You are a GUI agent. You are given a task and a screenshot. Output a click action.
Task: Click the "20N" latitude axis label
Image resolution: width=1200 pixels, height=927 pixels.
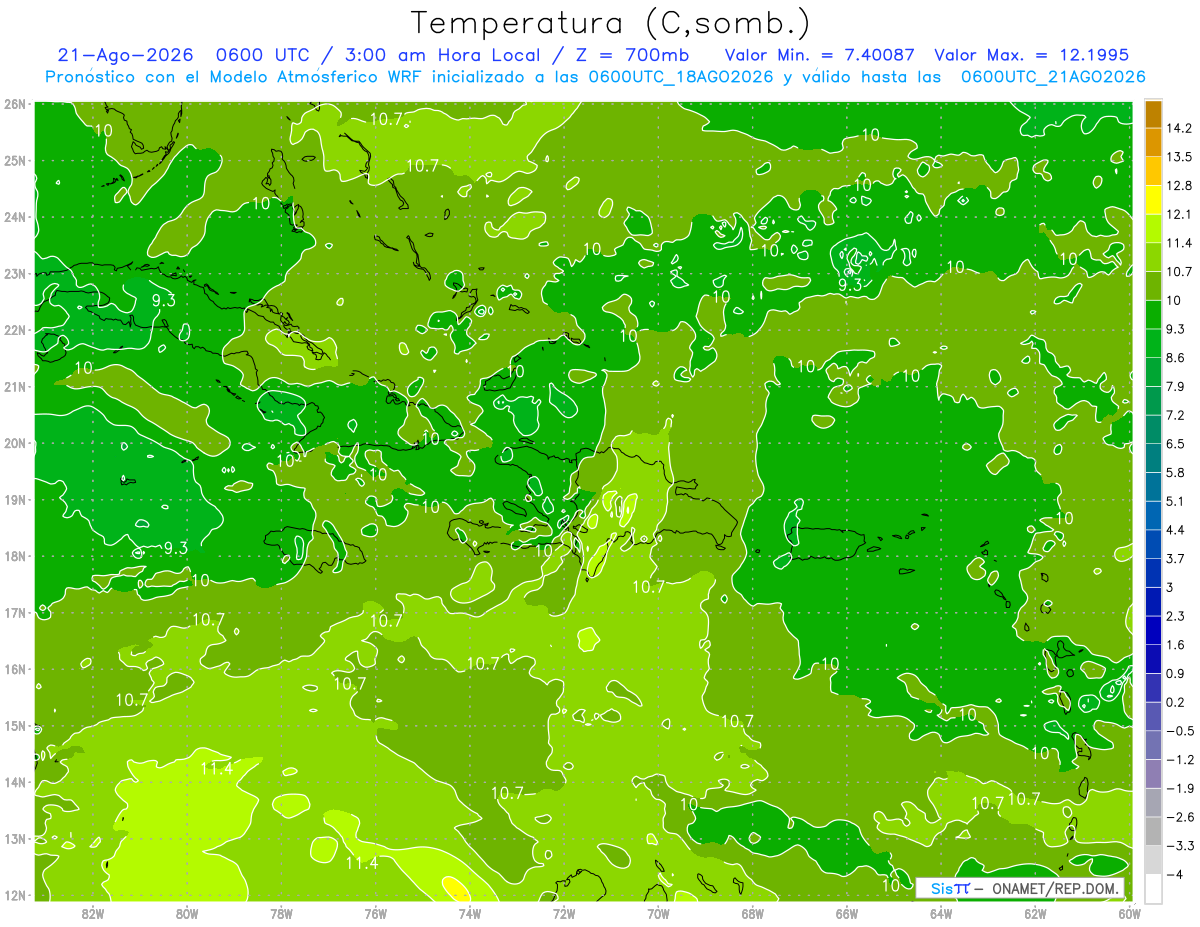coord(14,443)
